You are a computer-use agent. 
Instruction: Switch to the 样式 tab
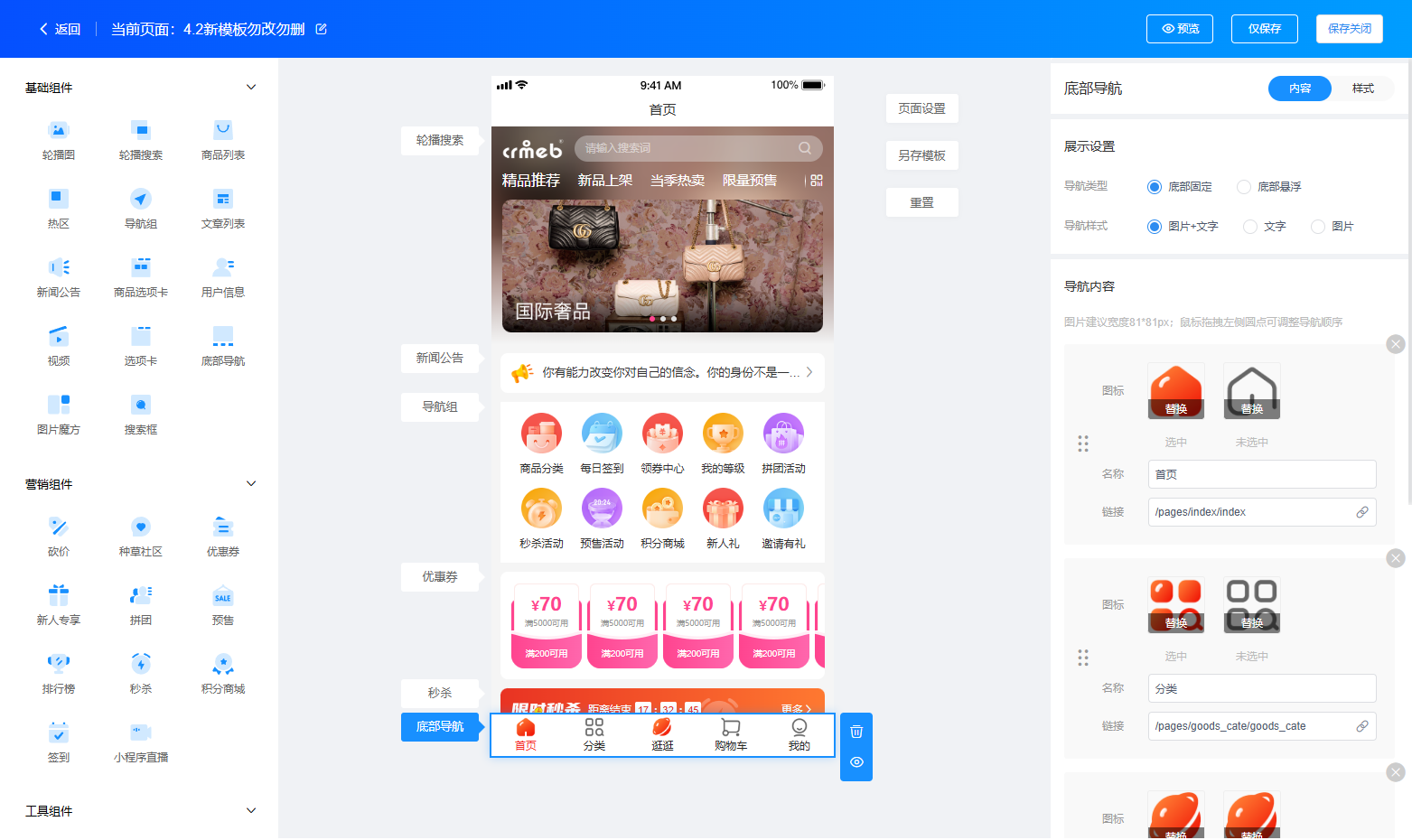click(1363, 89)
